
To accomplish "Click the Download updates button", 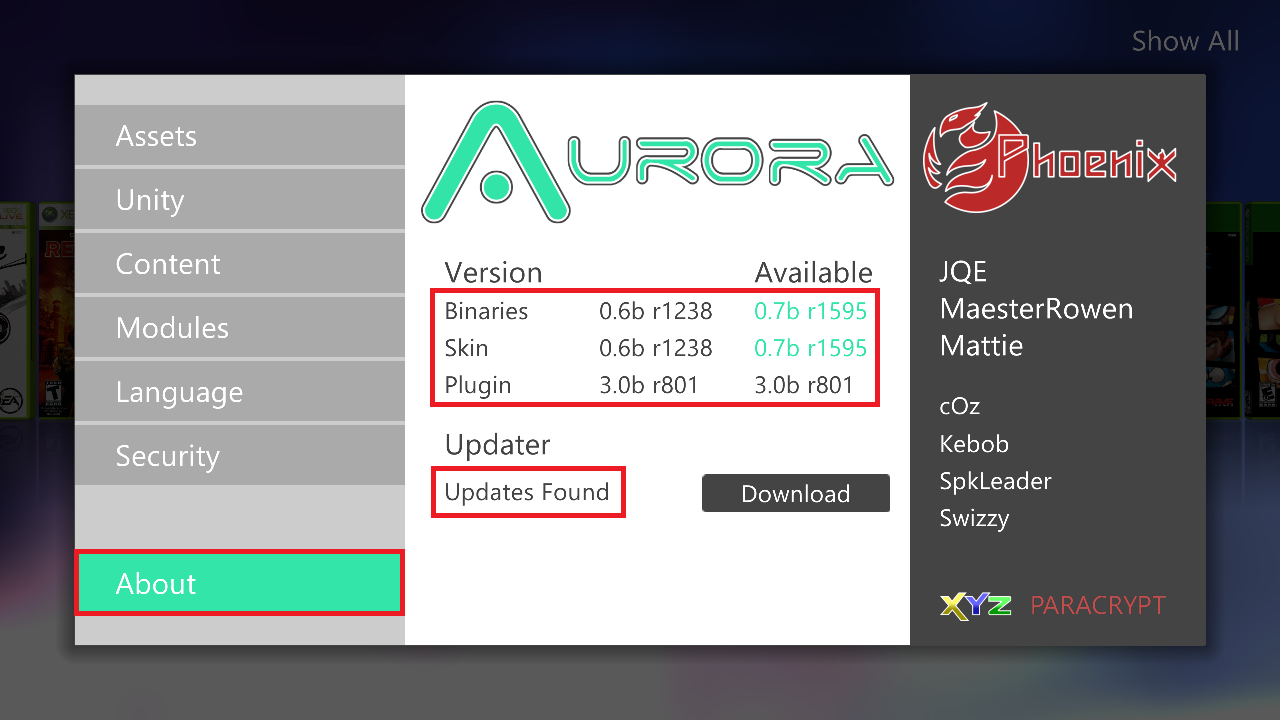I will [796, 493].
